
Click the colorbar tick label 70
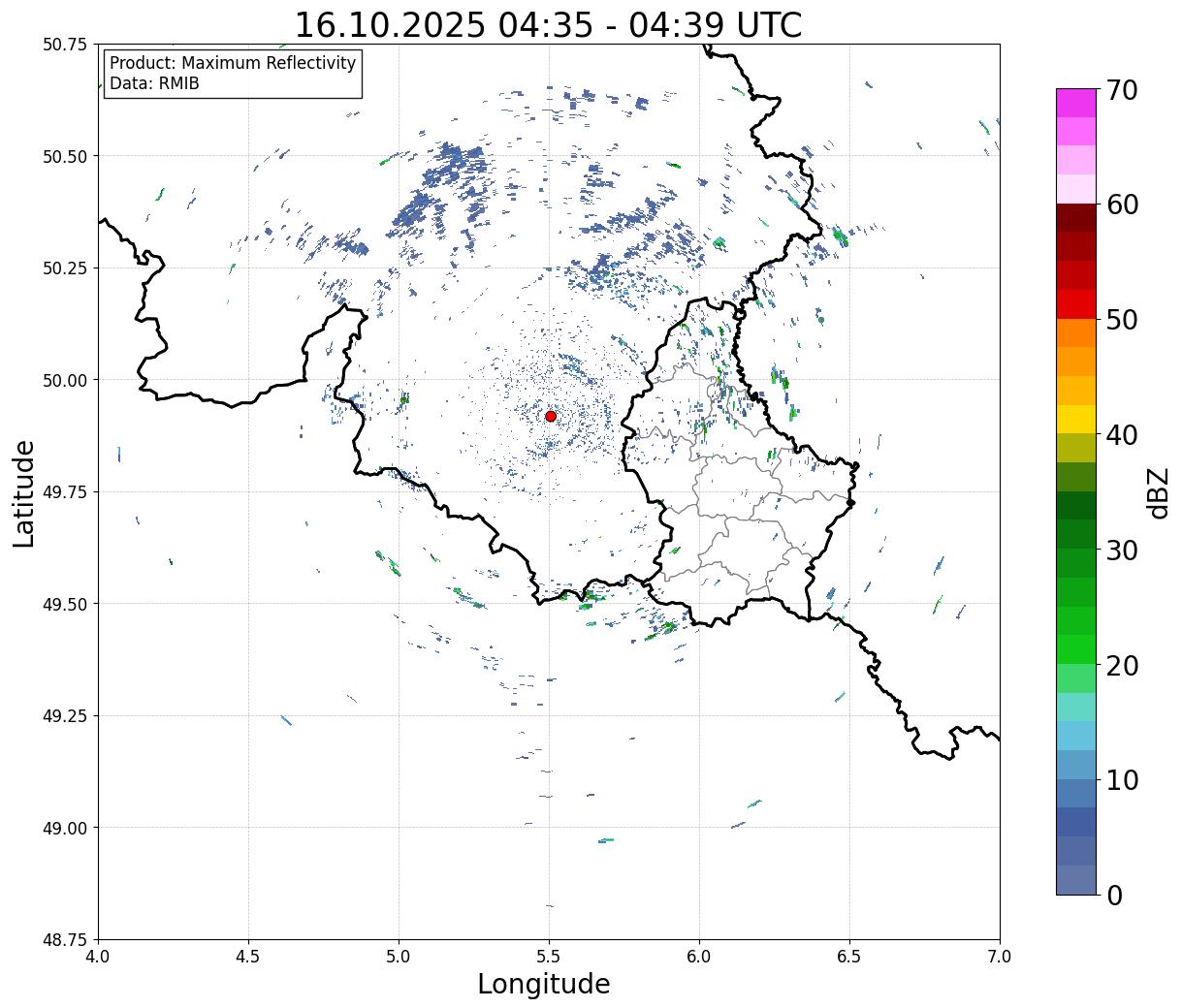(1122, 90)
